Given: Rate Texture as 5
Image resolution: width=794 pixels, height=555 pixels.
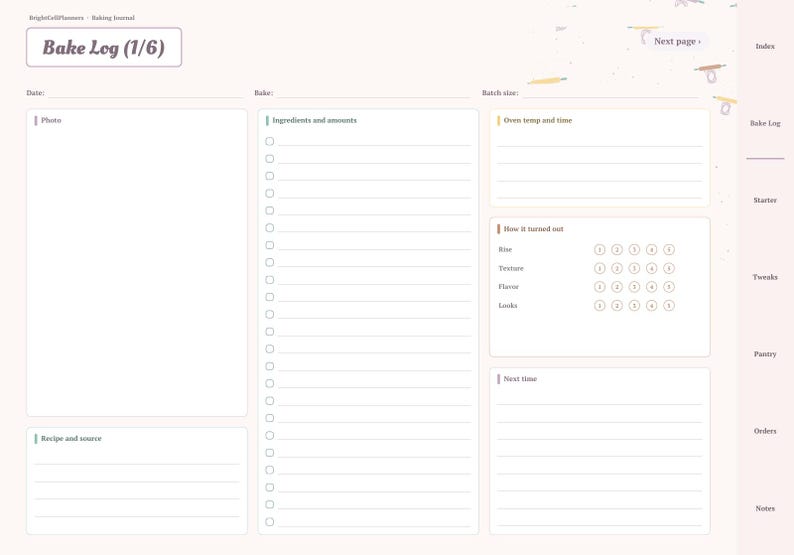Looking at the screenshot, I should (669, 268).
